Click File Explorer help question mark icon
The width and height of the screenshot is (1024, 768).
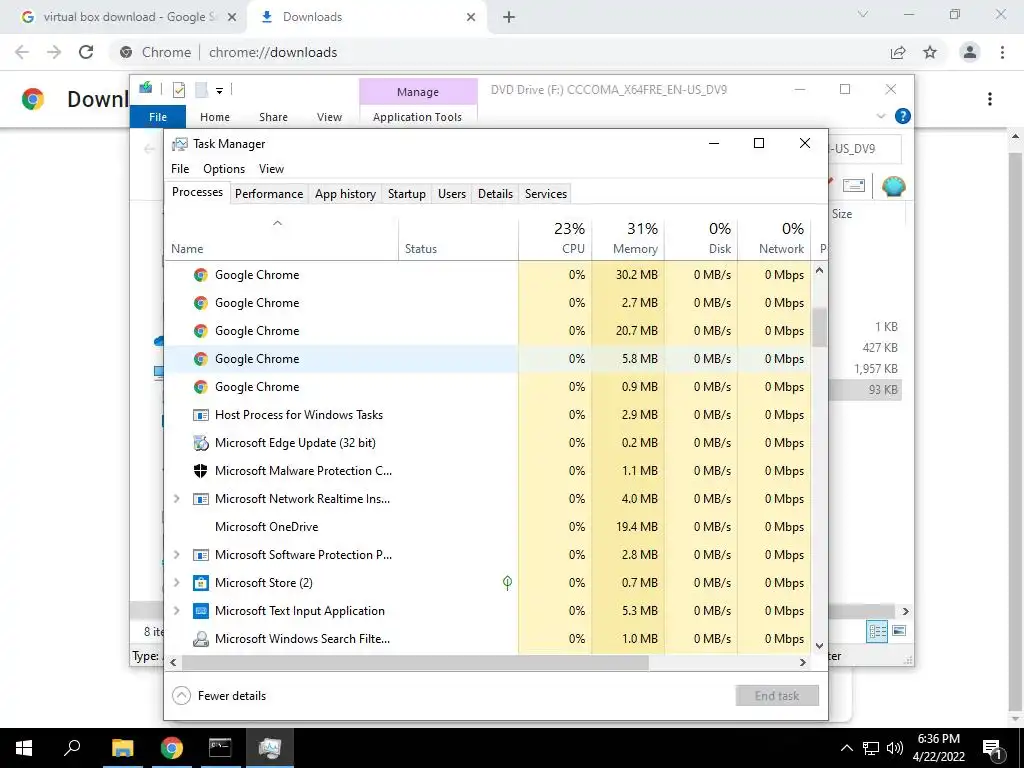(903, 116)
